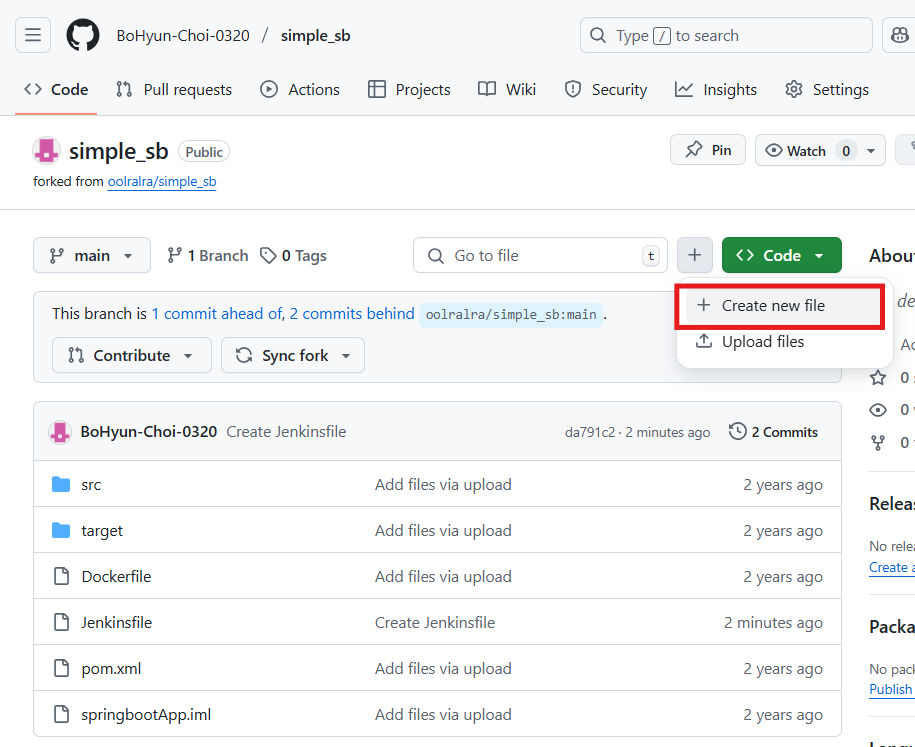Click Add files via upload in pom.xml row
The image size is (915, 747).
pyautogui.click(x=443, y=668)
